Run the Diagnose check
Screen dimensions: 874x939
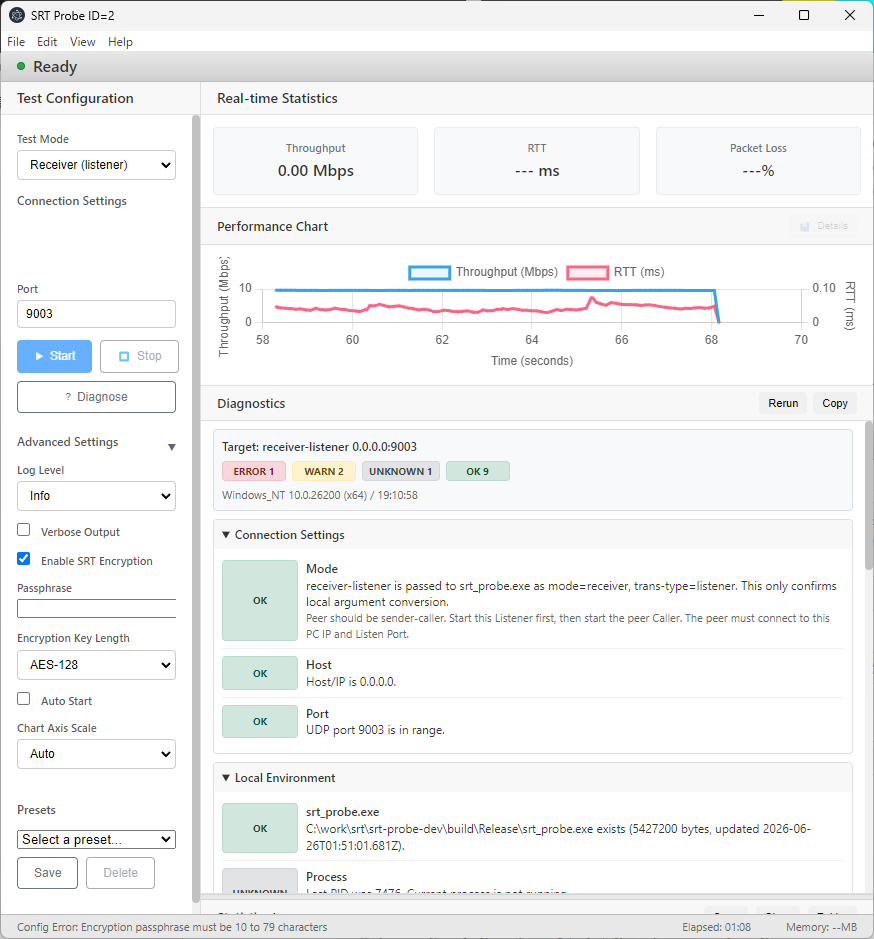96,397
